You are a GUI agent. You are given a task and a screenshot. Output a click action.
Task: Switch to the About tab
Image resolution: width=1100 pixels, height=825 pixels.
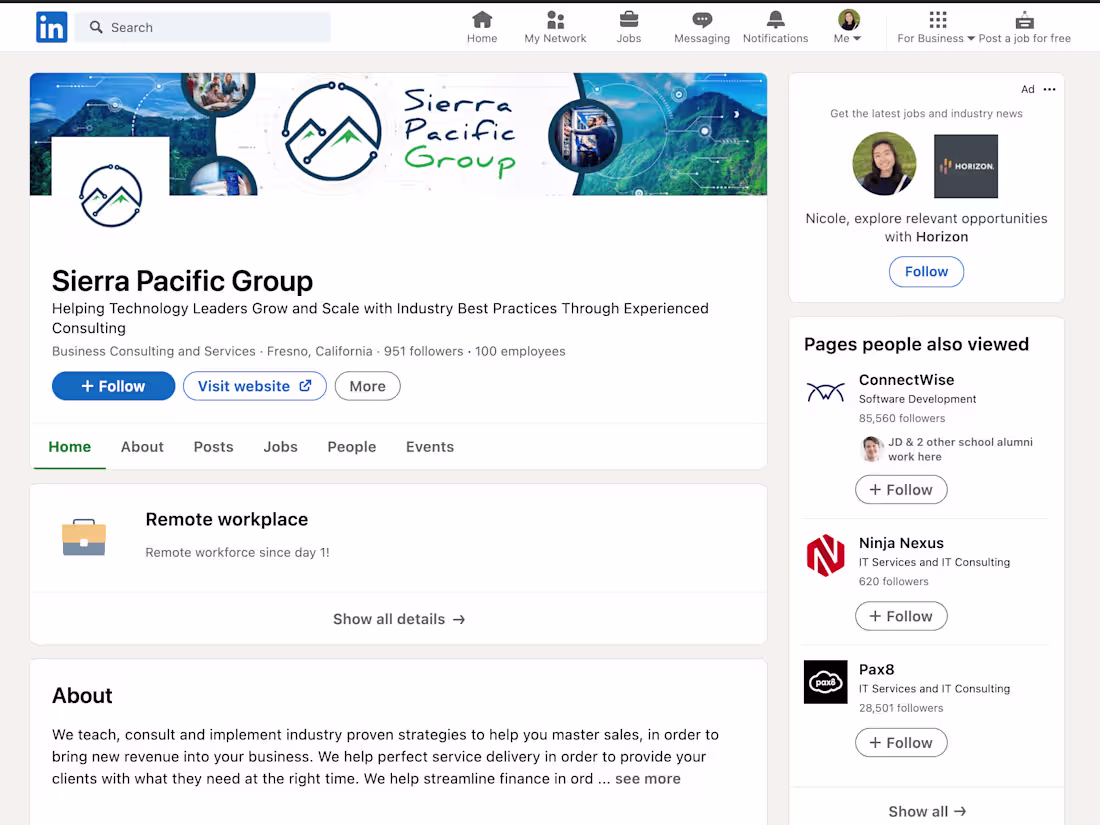pyautogui.click(x=142, y=447)
